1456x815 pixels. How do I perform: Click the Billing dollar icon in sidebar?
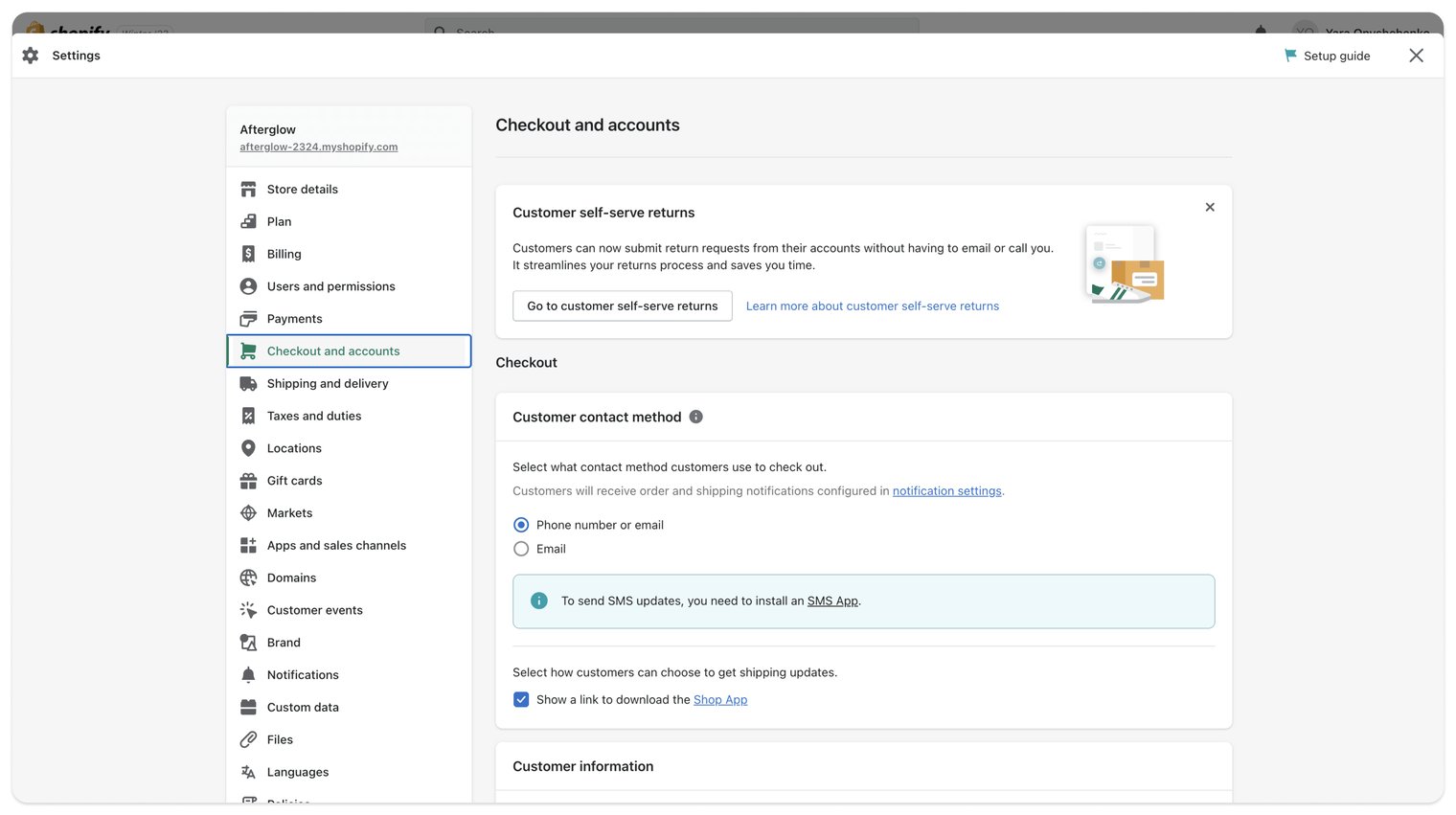pos(248,254)
